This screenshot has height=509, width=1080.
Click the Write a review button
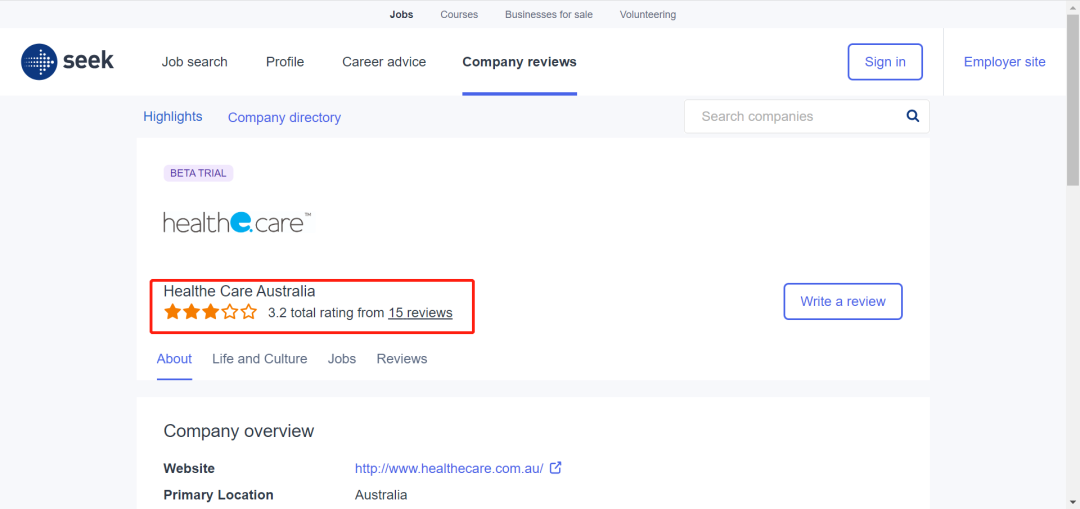coord(843,302)
